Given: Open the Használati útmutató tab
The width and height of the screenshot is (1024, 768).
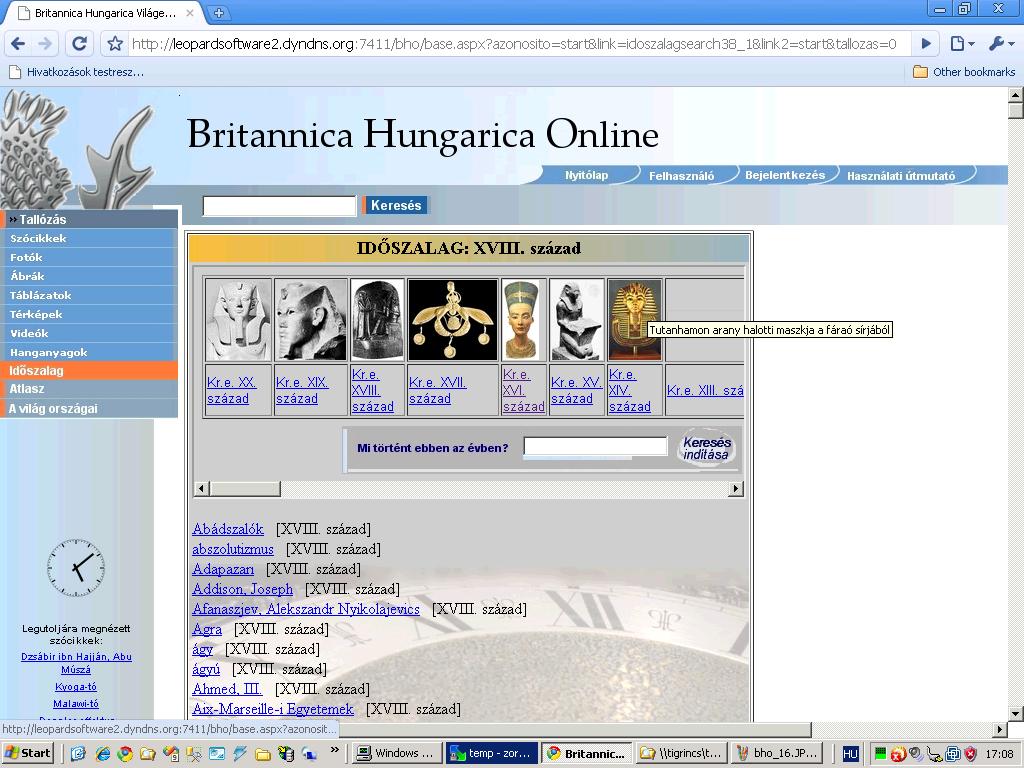Looking at the screenshot, I should [x=901, y=175].
